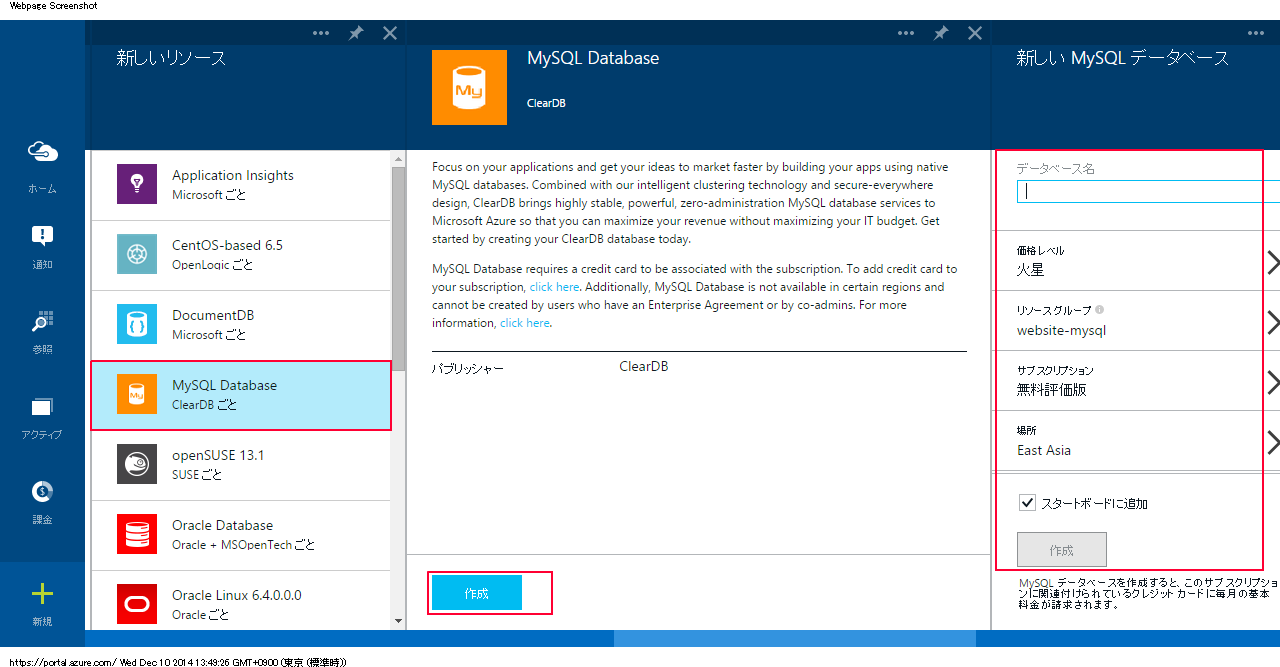Click the リソースグループ info icon

point(1099,310)
